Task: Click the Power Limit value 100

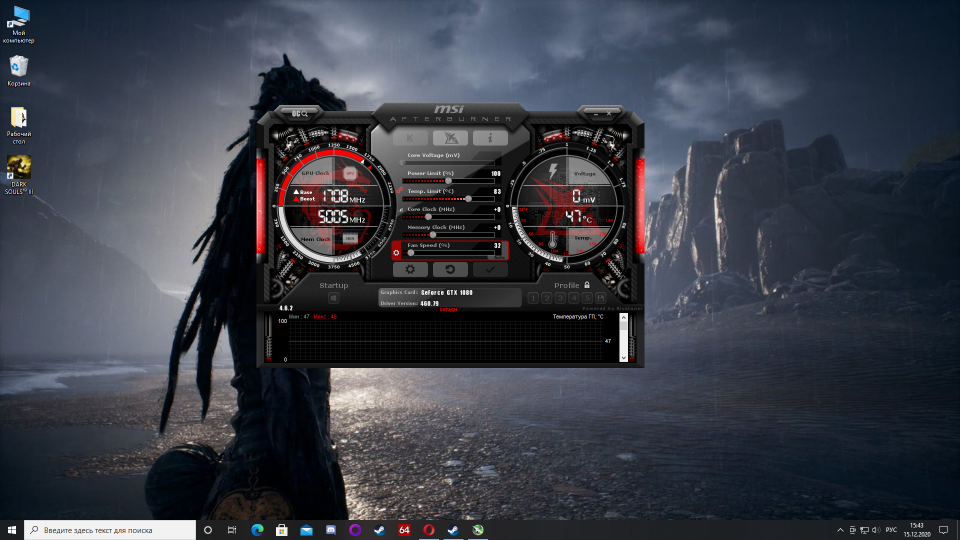Action: coord(496,174)
